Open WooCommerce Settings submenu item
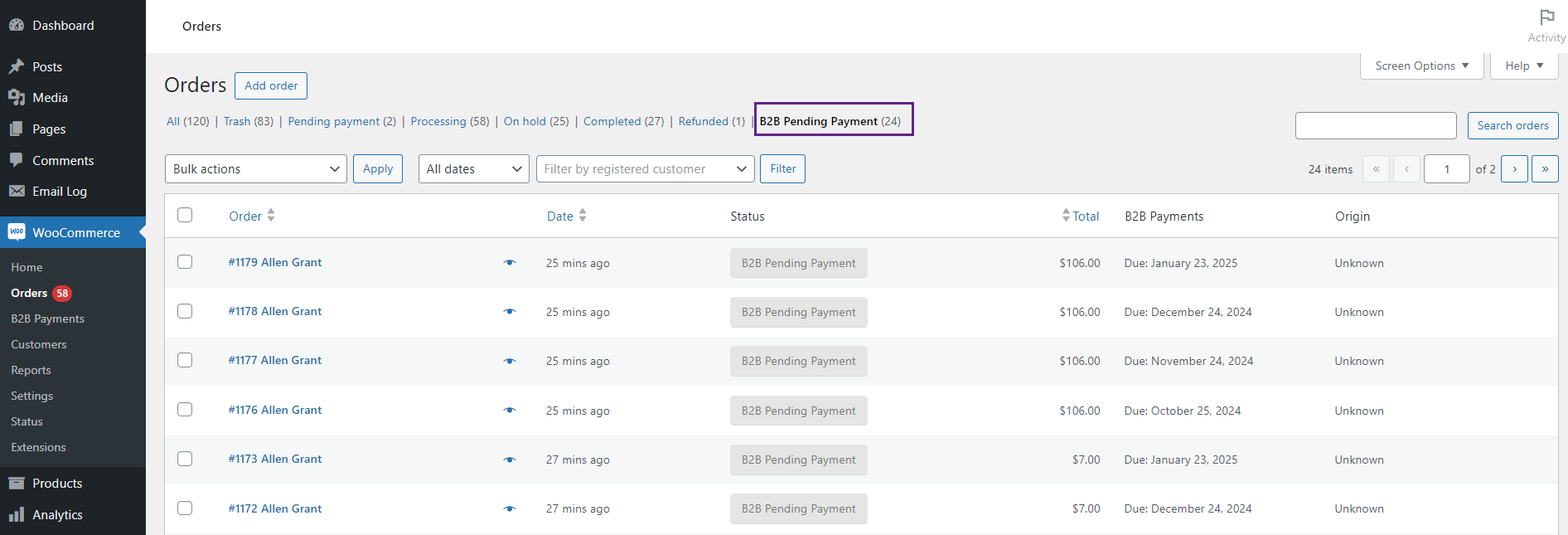Viewport: 1568px width, 535px height. tap(31, 396)
